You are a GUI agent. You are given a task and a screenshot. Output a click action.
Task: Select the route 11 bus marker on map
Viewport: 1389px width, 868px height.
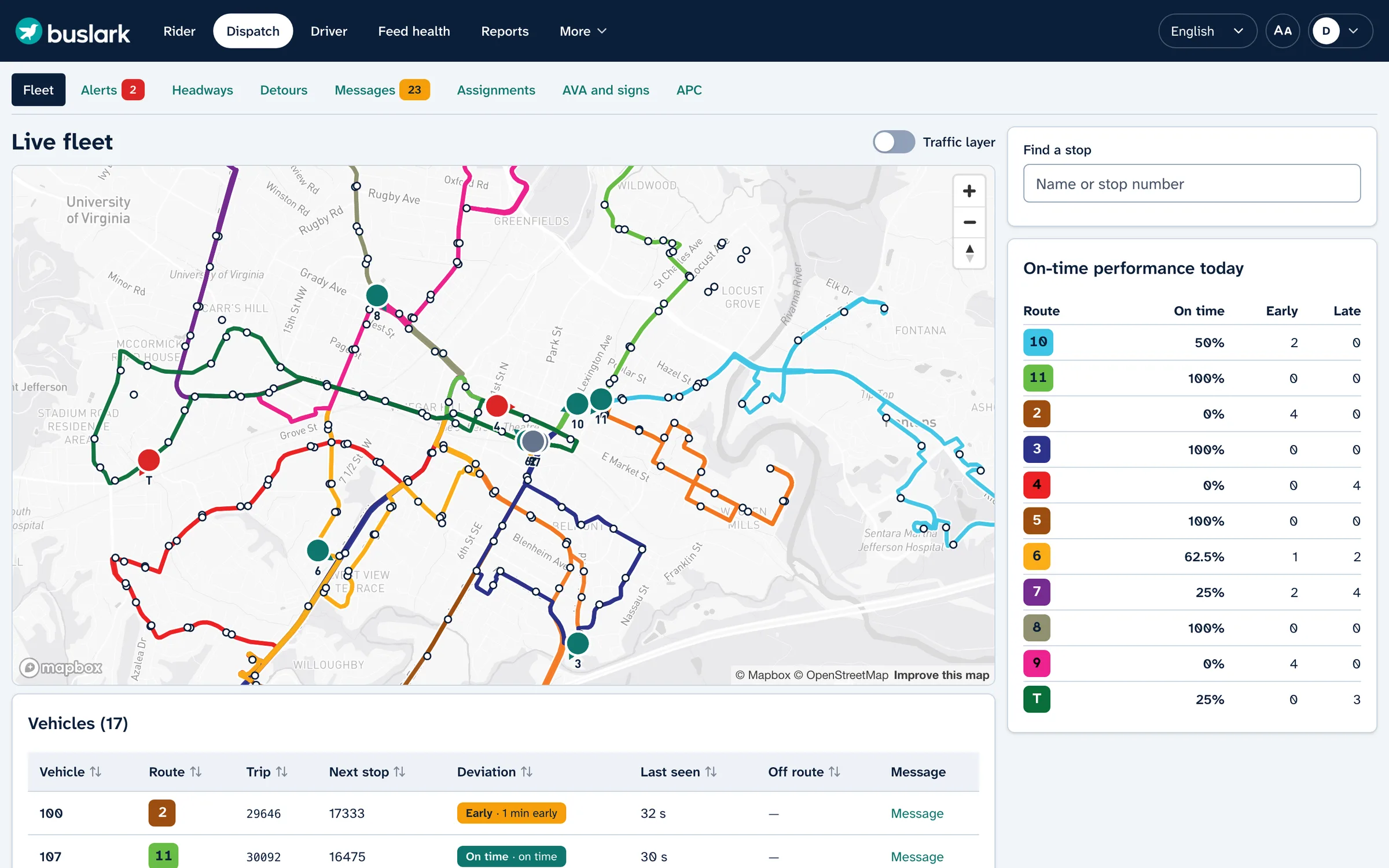[601, 399]
